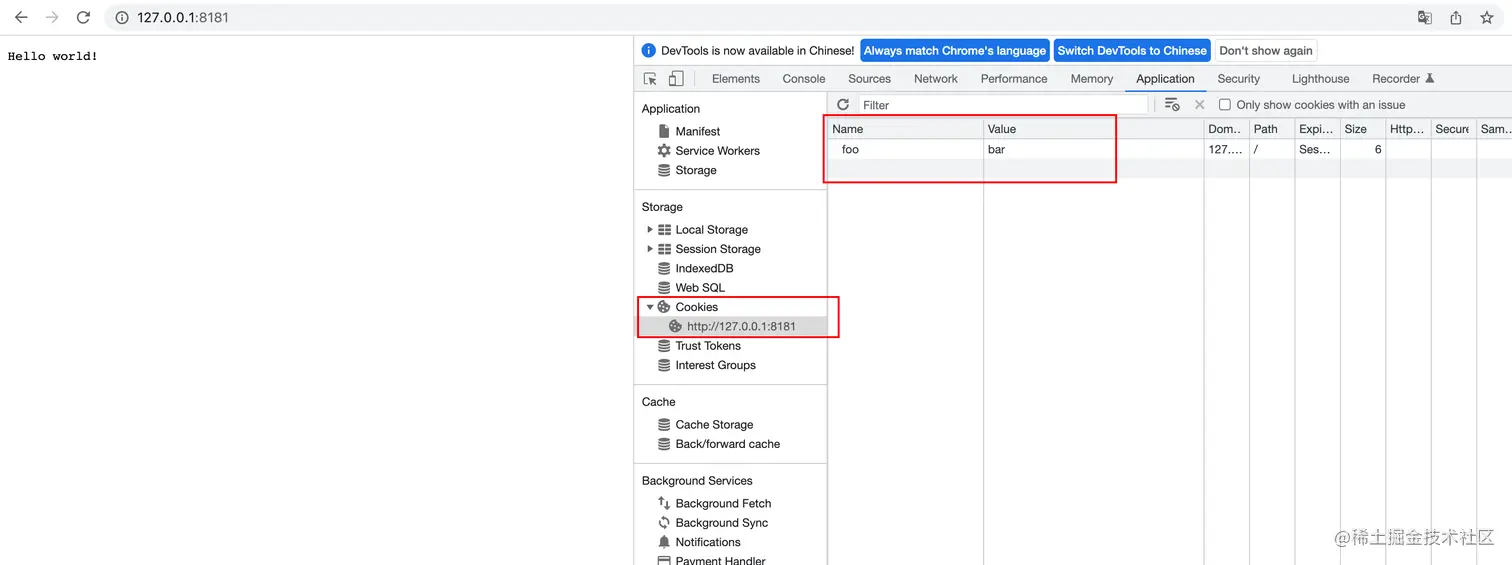Click the Don't show again button
The image size is (1512, 565).
pos(1266,51)
